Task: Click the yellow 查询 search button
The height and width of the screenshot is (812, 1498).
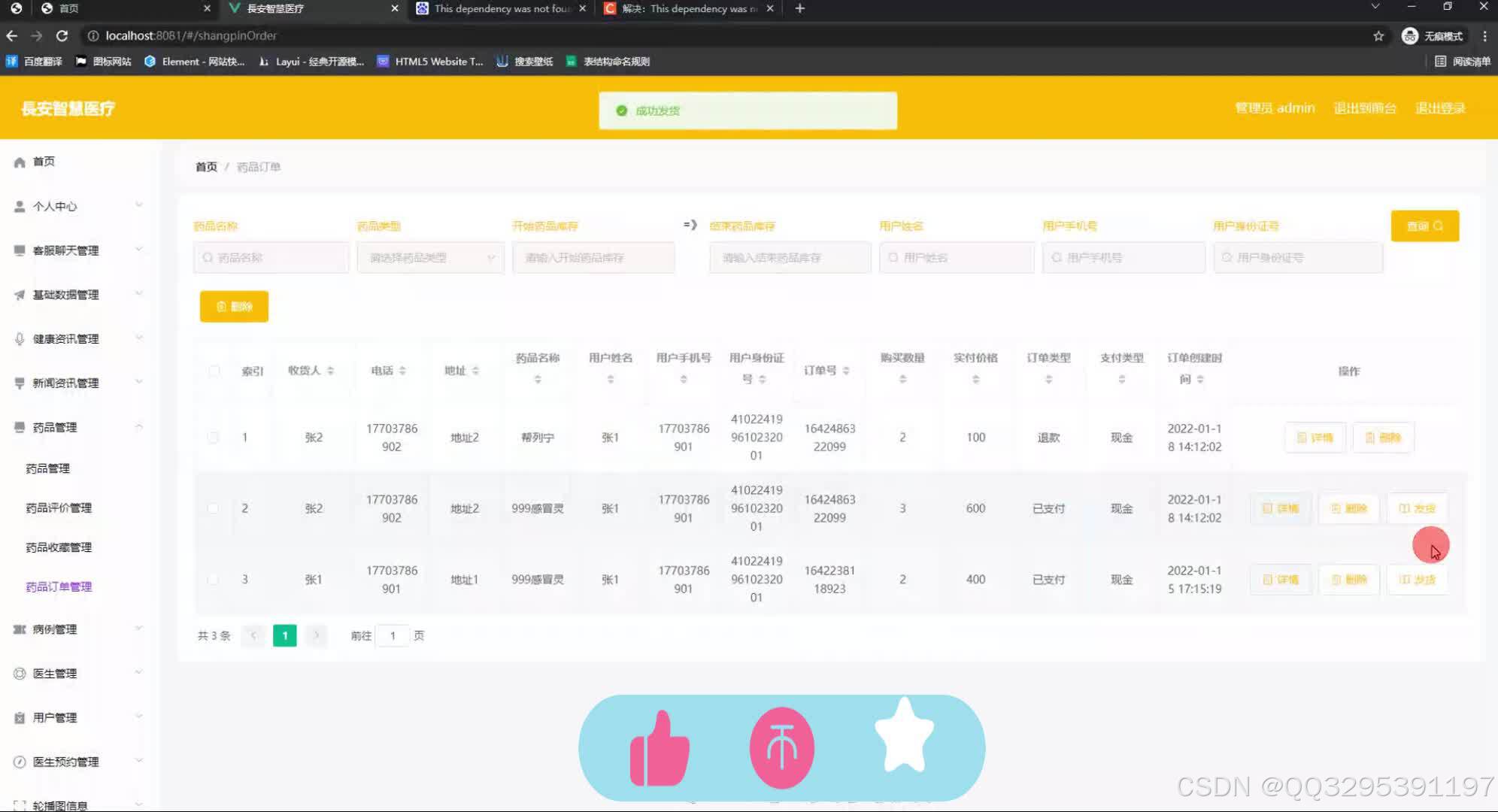Action: [x=1425, y=226]
